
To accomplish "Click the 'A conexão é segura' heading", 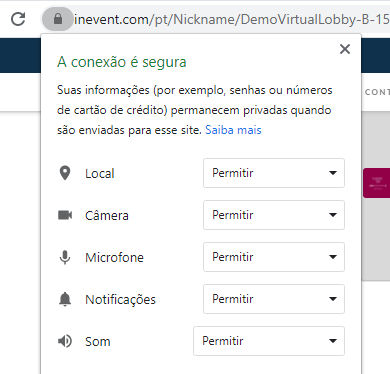I will tap(122, 62).
